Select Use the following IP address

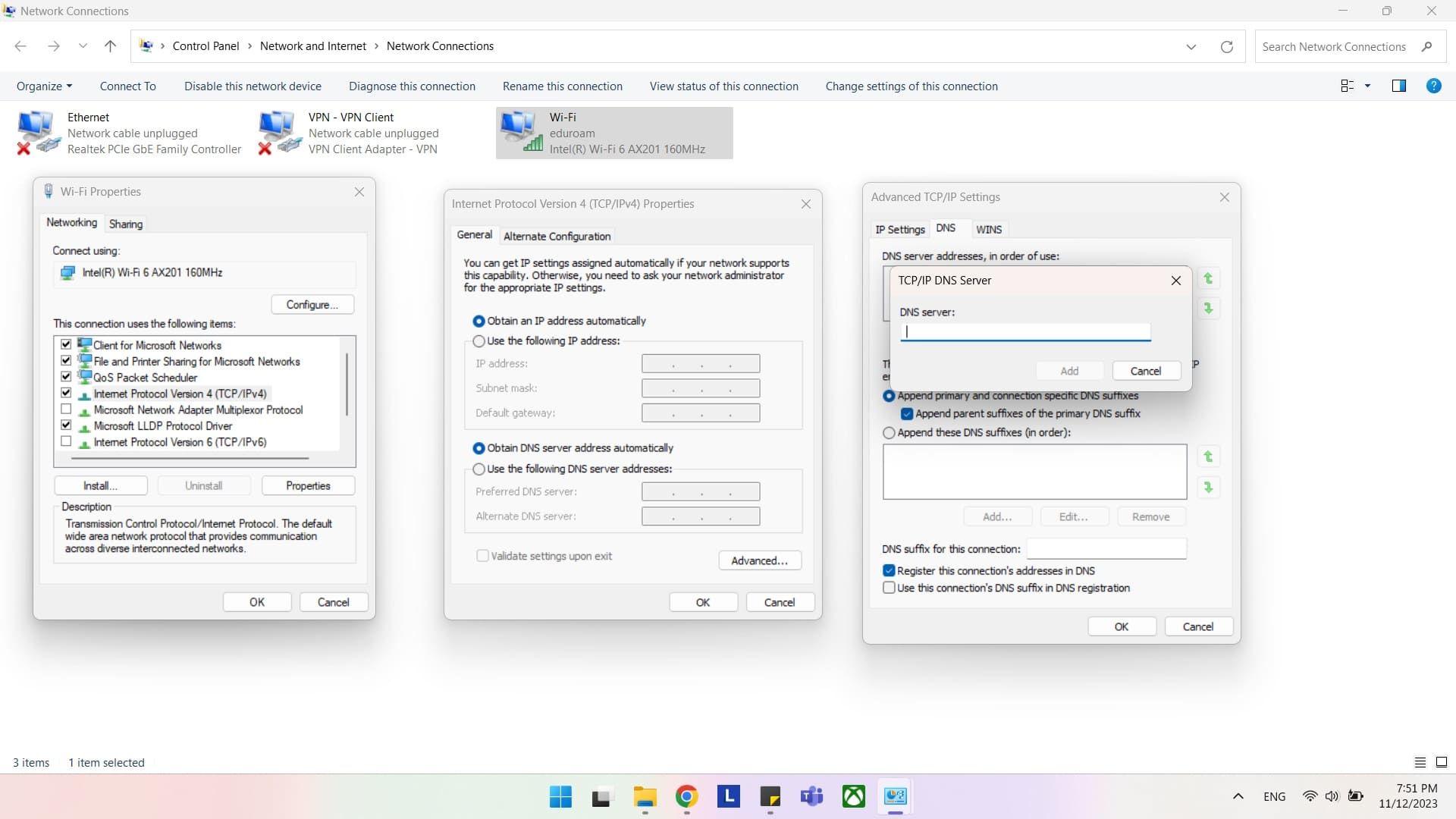coord(479,341)
